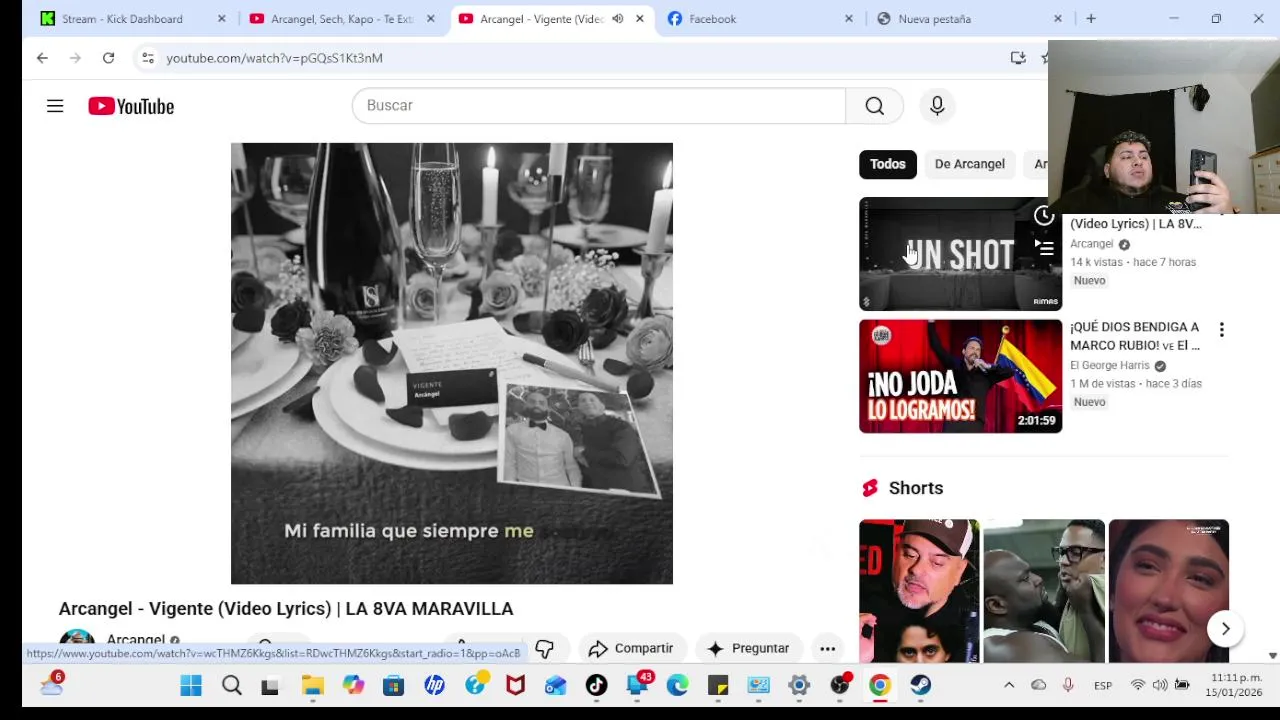Add UN SHOT video to Watch Later
Viewport: 1280px width, 720px height.
tap(1044, 216)
